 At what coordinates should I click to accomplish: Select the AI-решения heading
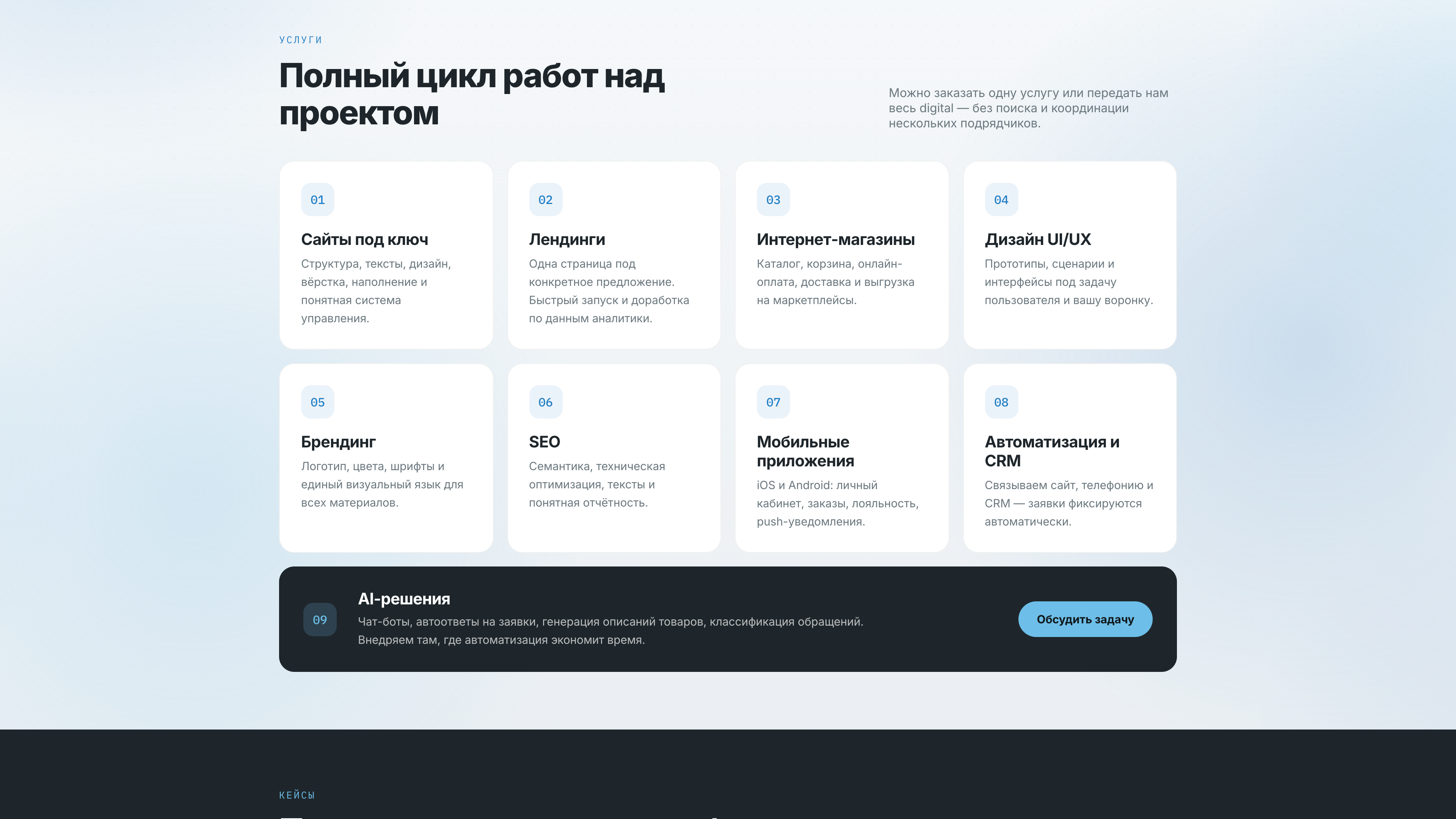click(x=404, y=599)
